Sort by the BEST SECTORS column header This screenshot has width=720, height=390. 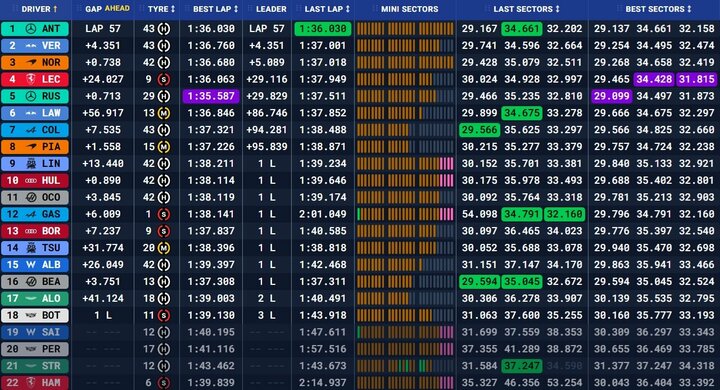pos(658,9)
